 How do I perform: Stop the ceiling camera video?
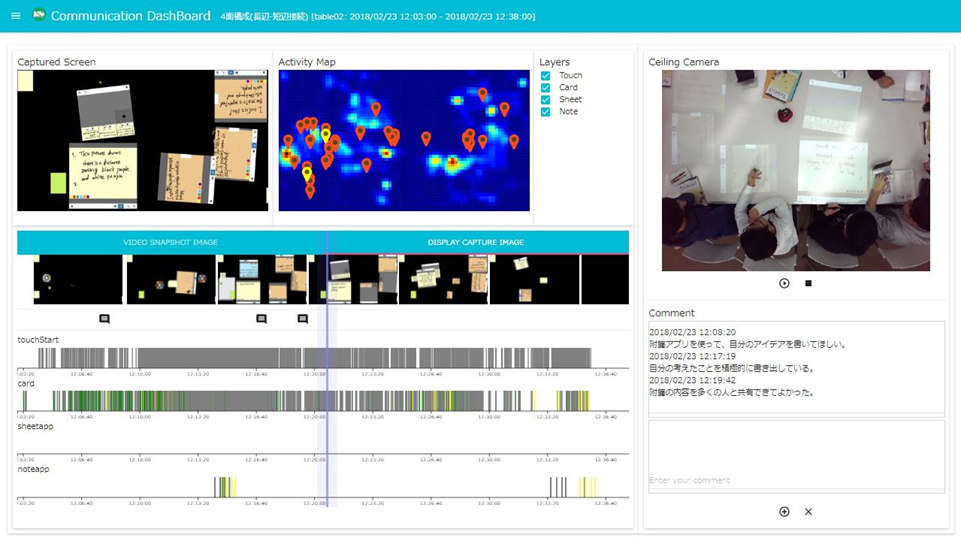pos(808,283)
